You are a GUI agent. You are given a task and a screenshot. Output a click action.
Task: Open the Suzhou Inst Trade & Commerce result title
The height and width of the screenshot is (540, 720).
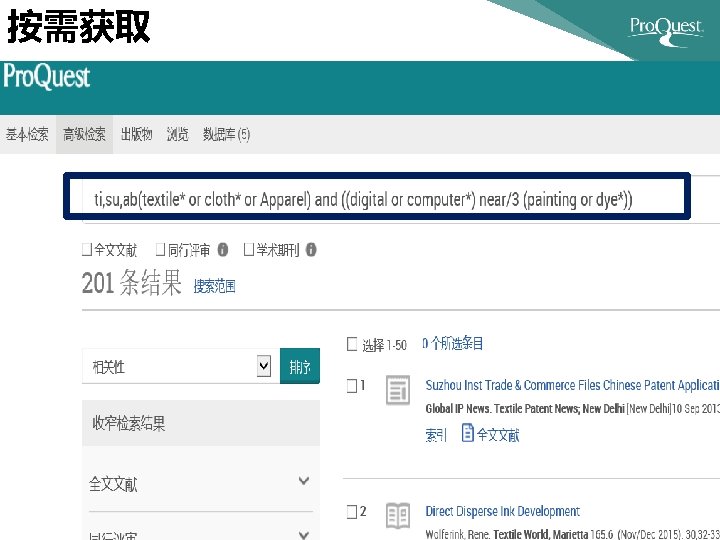572,385
